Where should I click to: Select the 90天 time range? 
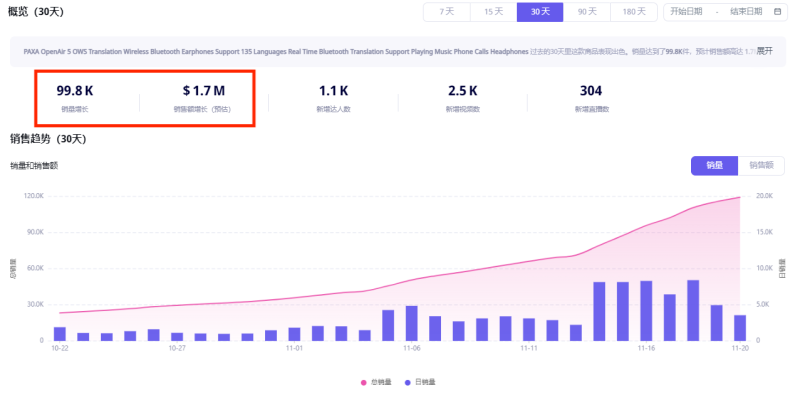click(x=587, y=12)
